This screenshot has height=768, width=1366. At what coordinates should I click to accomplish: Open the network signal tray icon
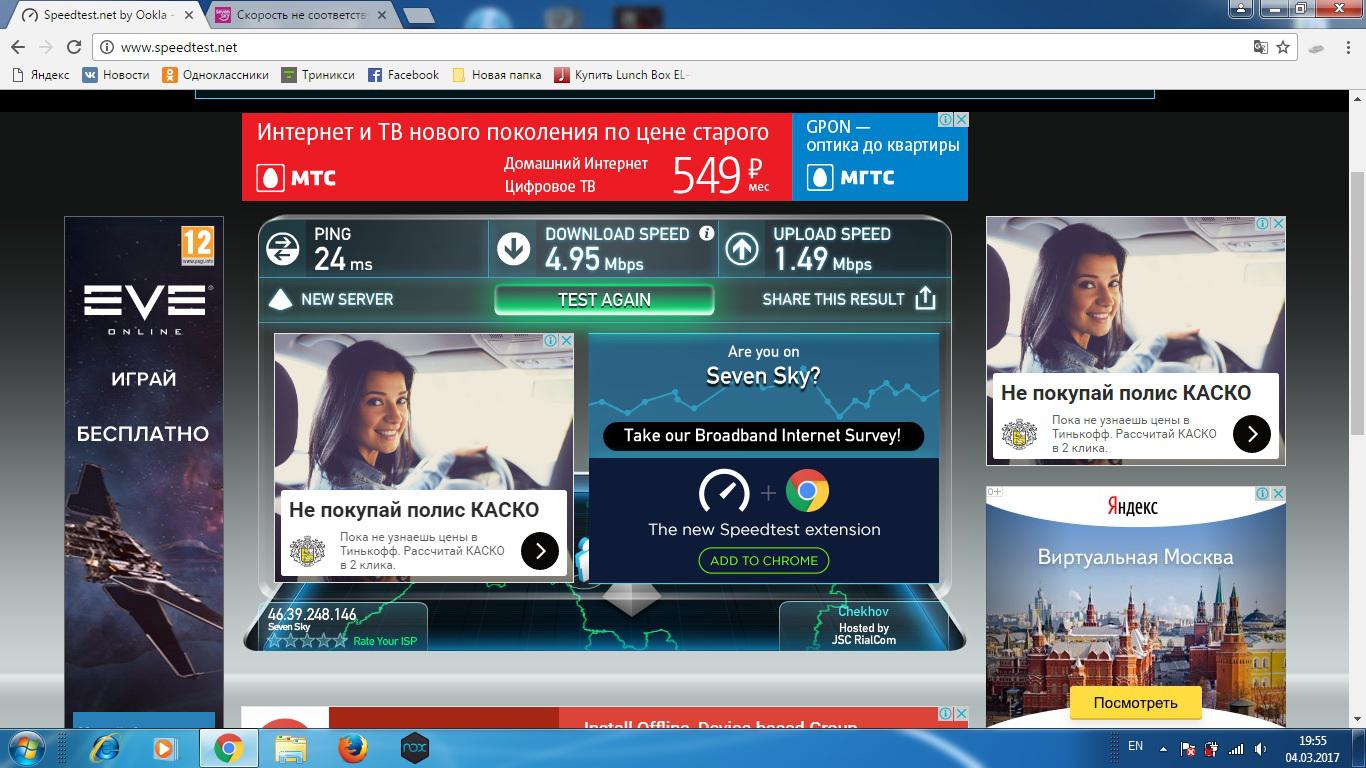pyautogui.click(x=1236, y=749)
